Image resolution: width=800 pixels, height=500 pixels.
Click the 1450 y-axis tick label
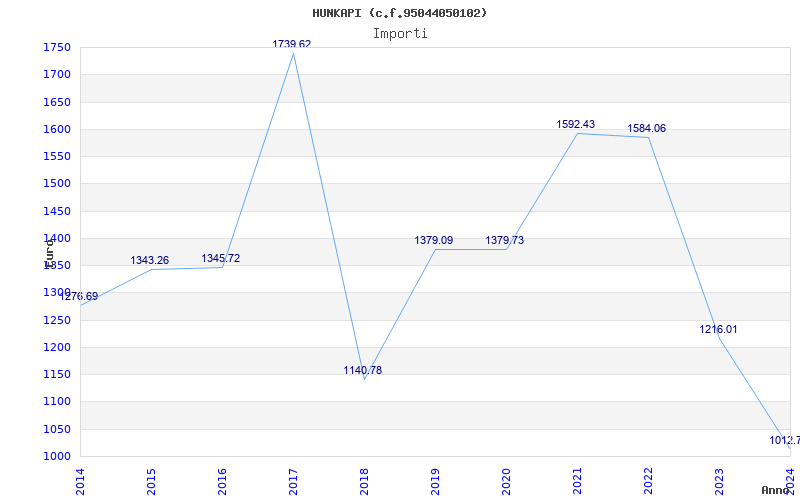[x=57, y=211]
